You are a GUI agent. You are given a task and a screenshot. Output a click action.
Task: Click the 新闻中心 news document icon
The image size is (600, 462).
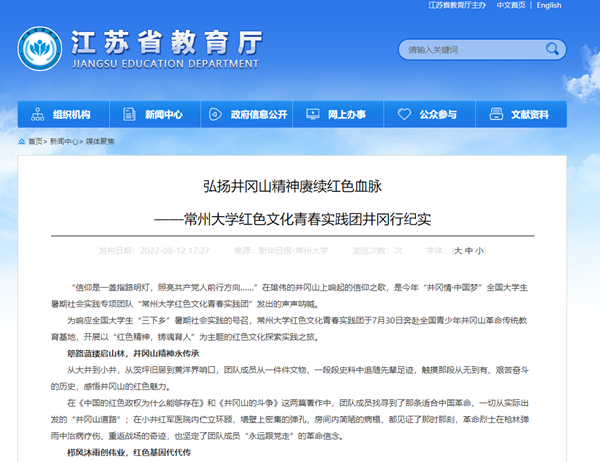click(130, 114)
